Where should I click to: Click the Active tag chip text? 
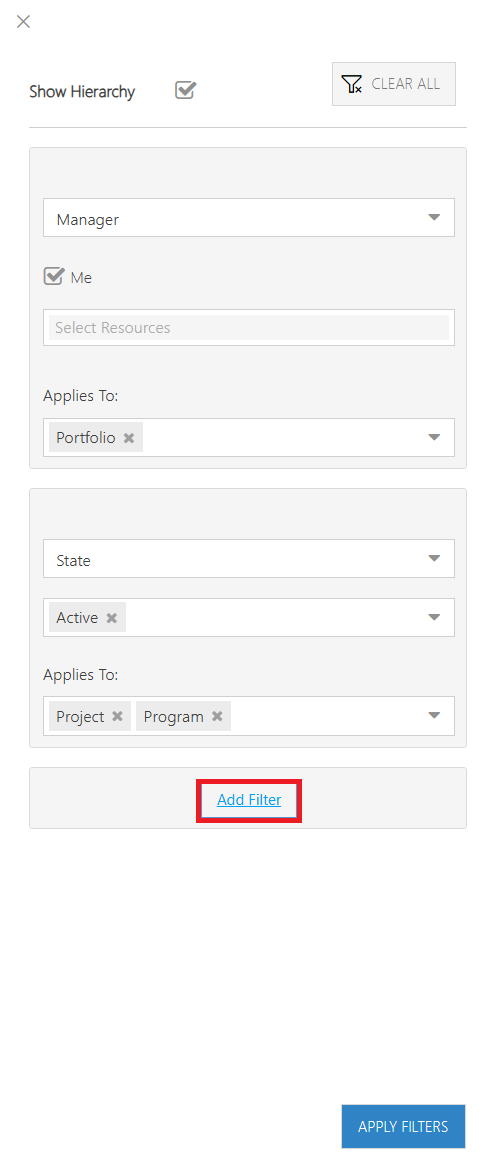pyautogui.click(x=77, y=618)
